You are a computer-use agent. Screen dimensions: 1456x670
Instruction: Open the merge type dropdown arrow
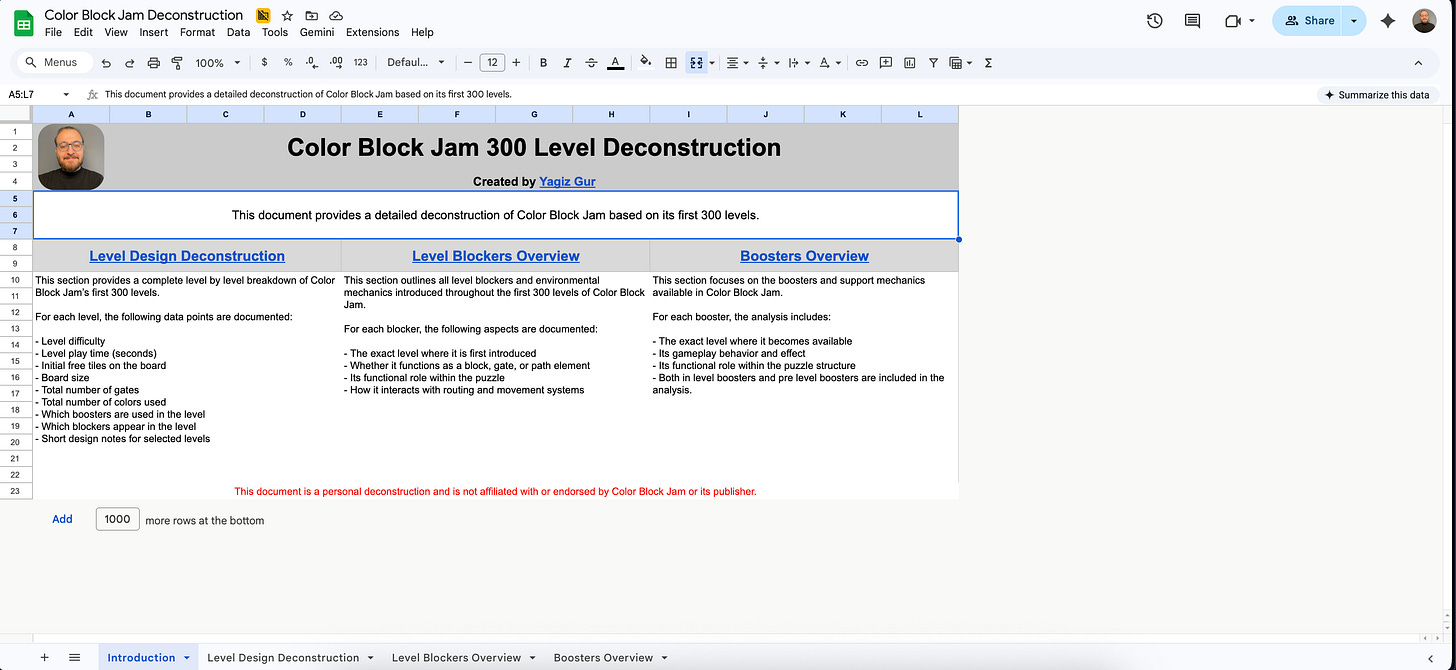pos(711,62)
